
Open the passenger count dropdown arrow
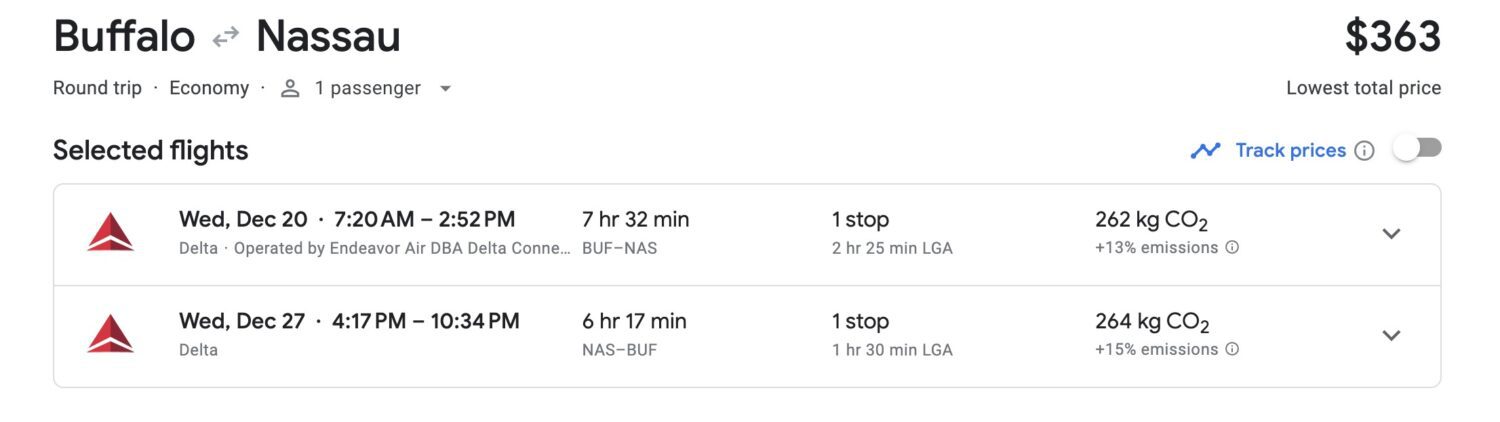point(445,88)
